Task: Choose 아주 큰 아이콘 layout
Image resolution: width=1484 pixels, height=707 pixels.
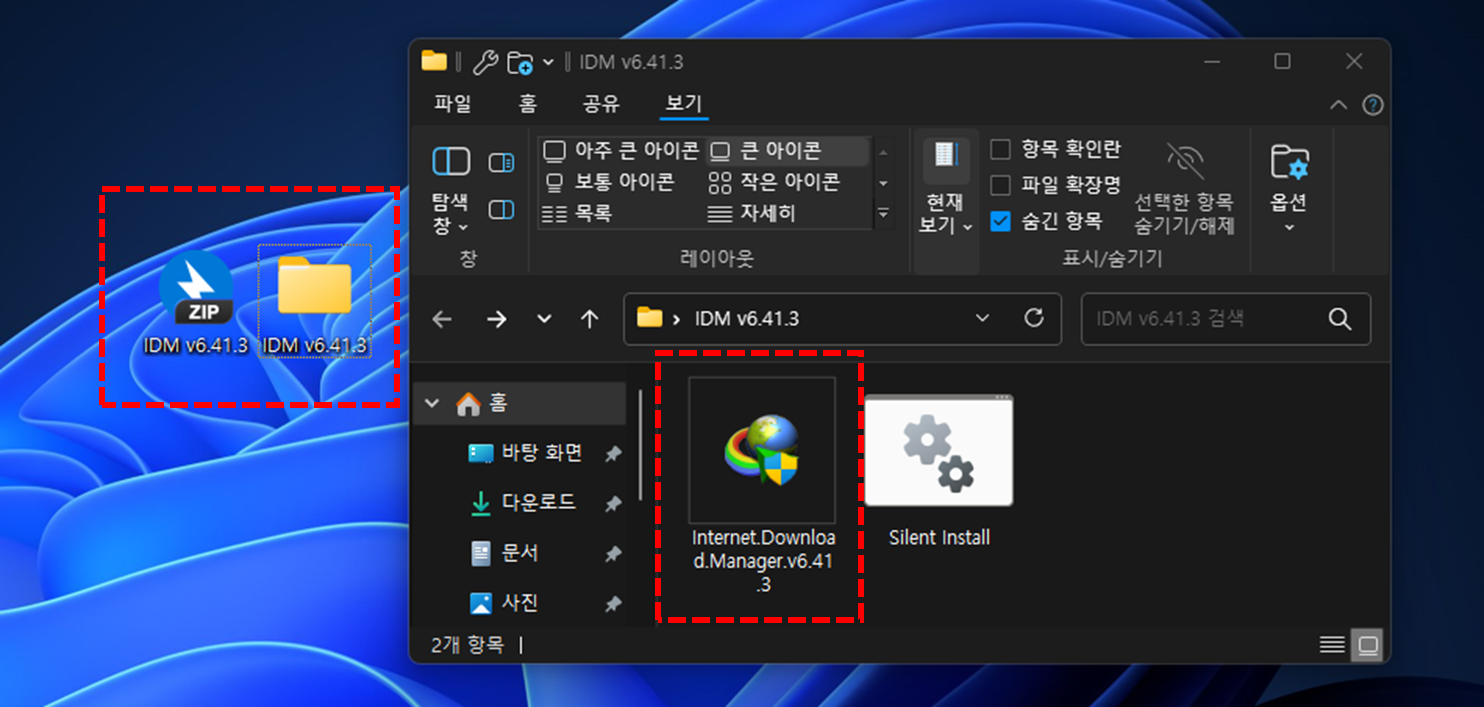Action: (x=621, y=151)
